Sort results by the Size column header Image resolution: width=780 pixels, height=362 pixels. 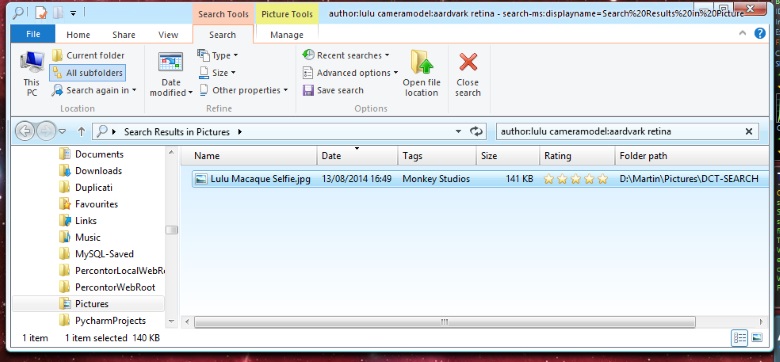point(507,156)
